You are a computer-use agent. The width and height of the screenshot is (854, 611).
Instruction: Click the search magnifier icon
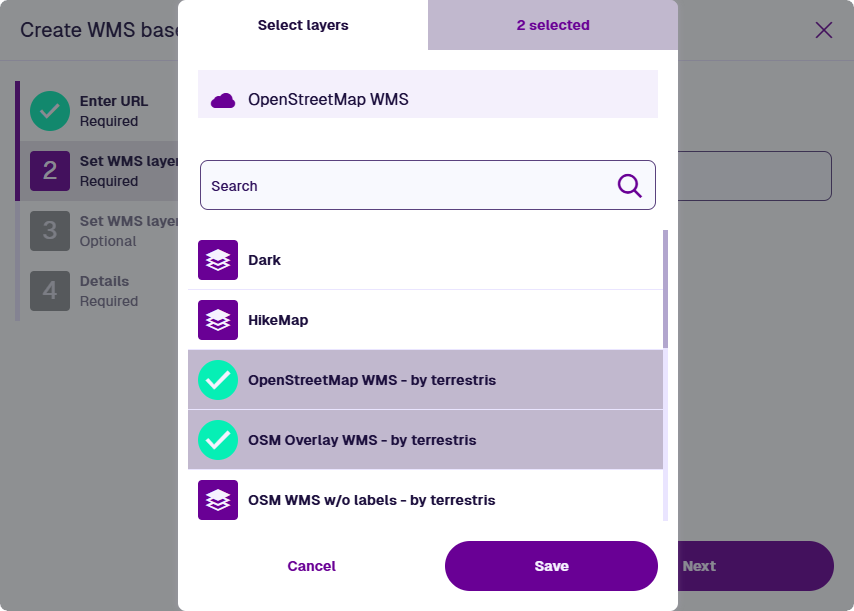click(x=629, y=186)
